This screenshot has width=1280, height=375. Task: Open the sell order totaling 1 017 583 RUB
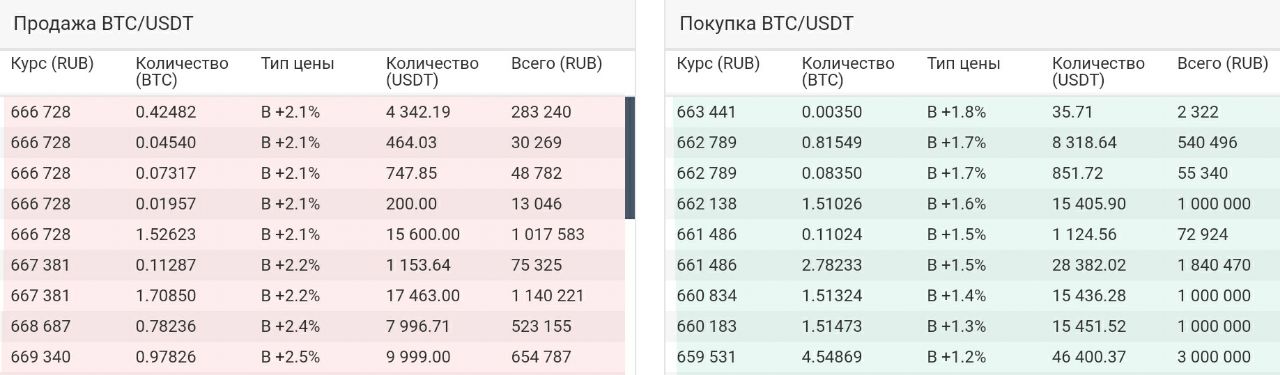[x=314, y=235]
